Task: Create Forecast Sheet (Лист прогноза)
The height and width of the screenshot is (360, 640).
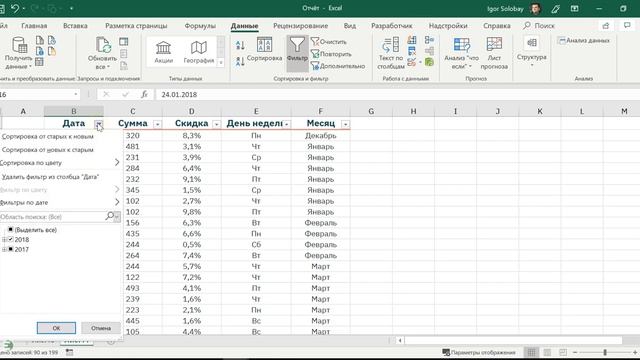Action: click(494, 53)
